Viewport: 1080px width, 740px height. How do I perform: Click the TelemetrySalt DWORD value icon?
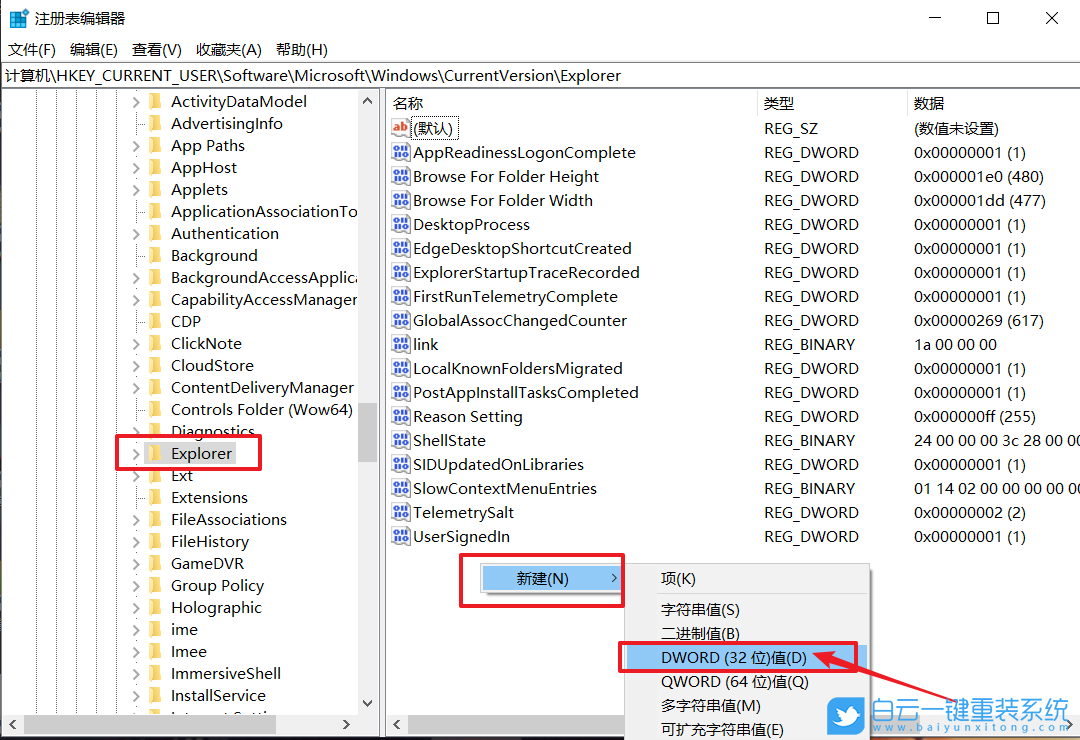[400, 512]
